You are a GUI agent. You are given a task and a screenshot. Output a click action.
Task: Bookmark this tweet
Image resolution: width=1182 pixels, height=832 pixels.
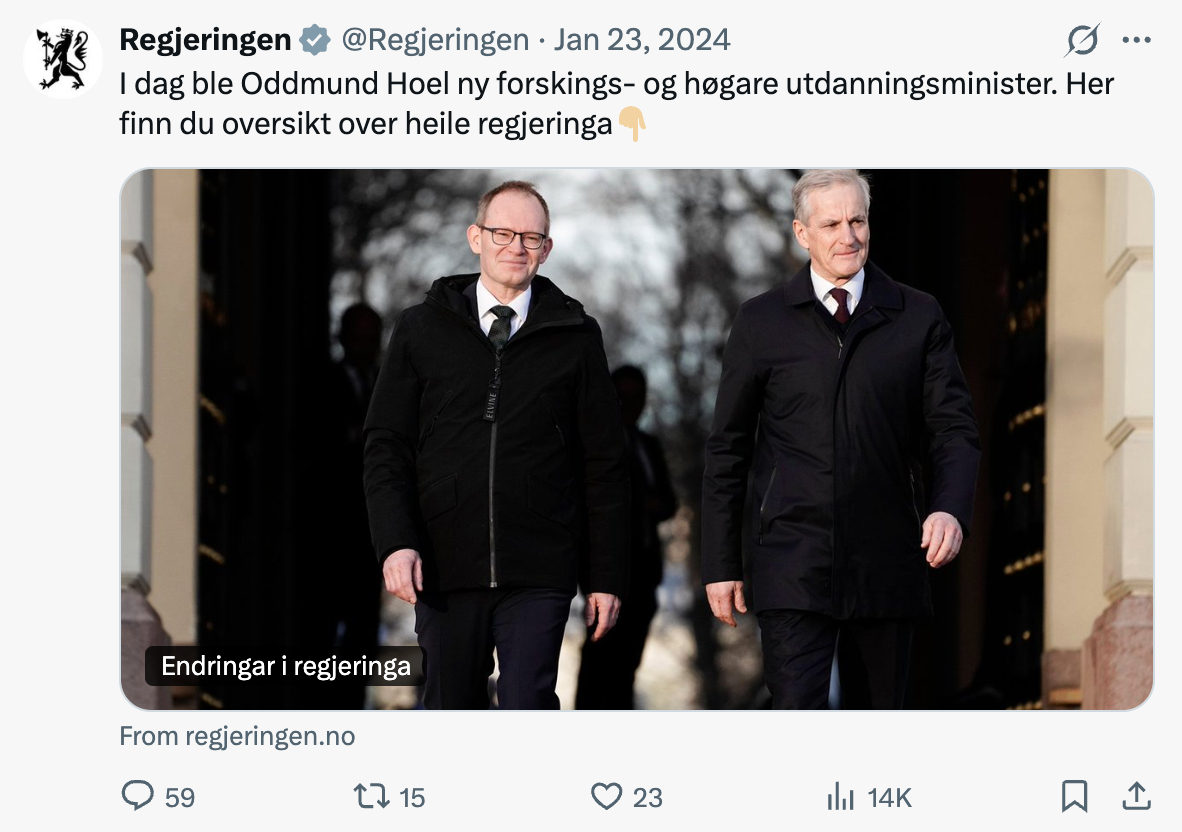pos(1074,796)
